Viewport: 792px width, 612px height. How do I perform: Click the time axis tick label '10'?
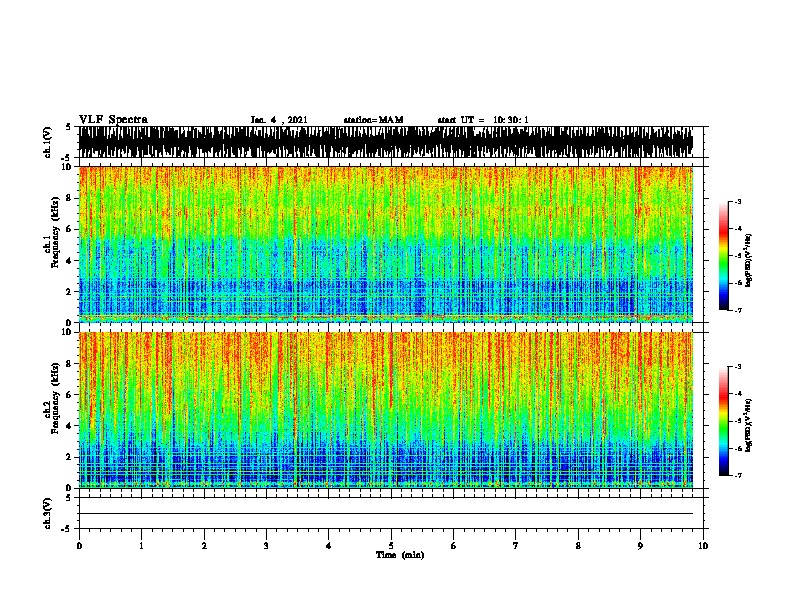pos(703,546)
